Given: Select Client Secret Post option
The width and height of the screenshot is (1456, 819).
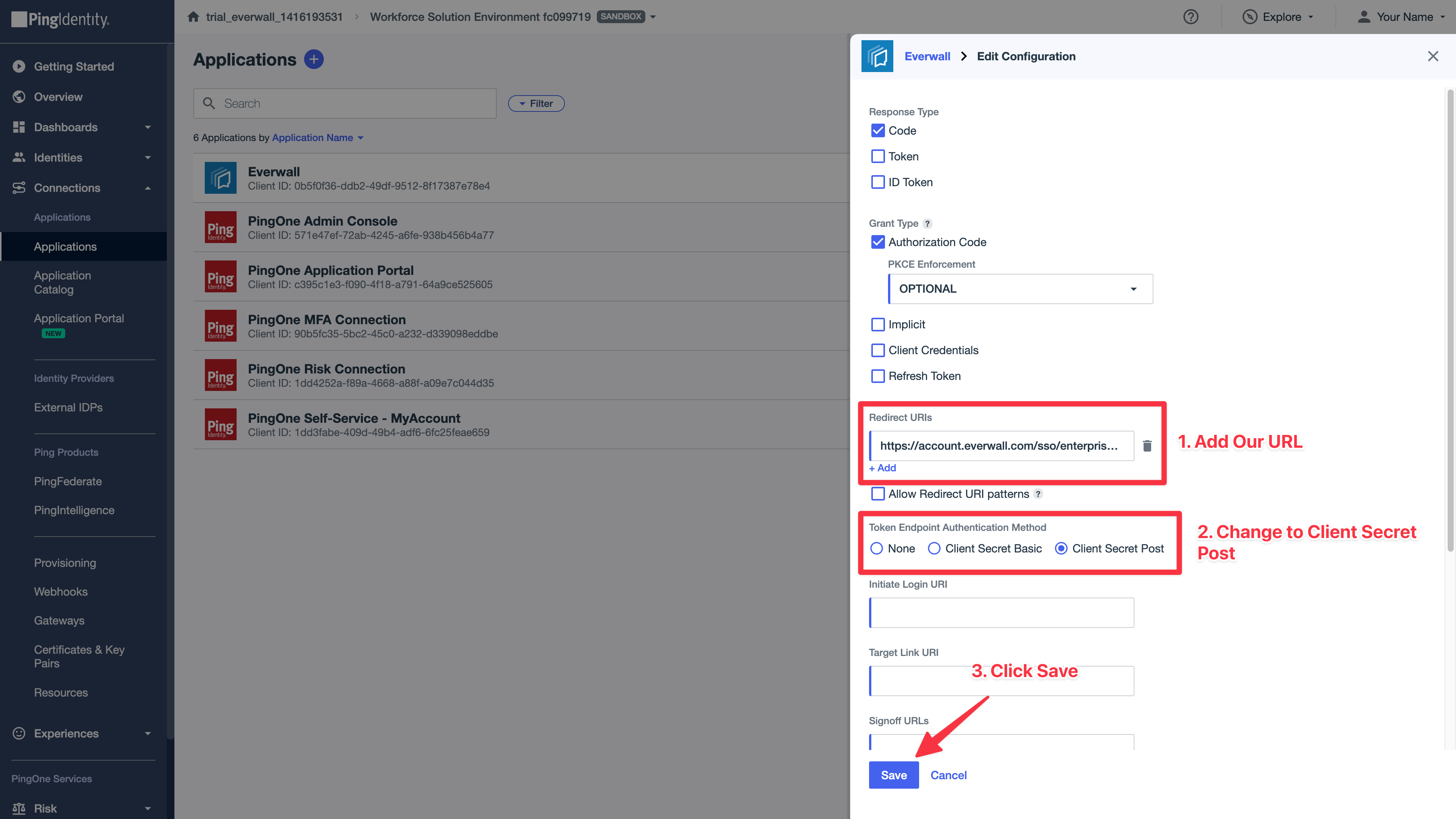Looking at the screenshot, I should click(x=1061, y=548).
